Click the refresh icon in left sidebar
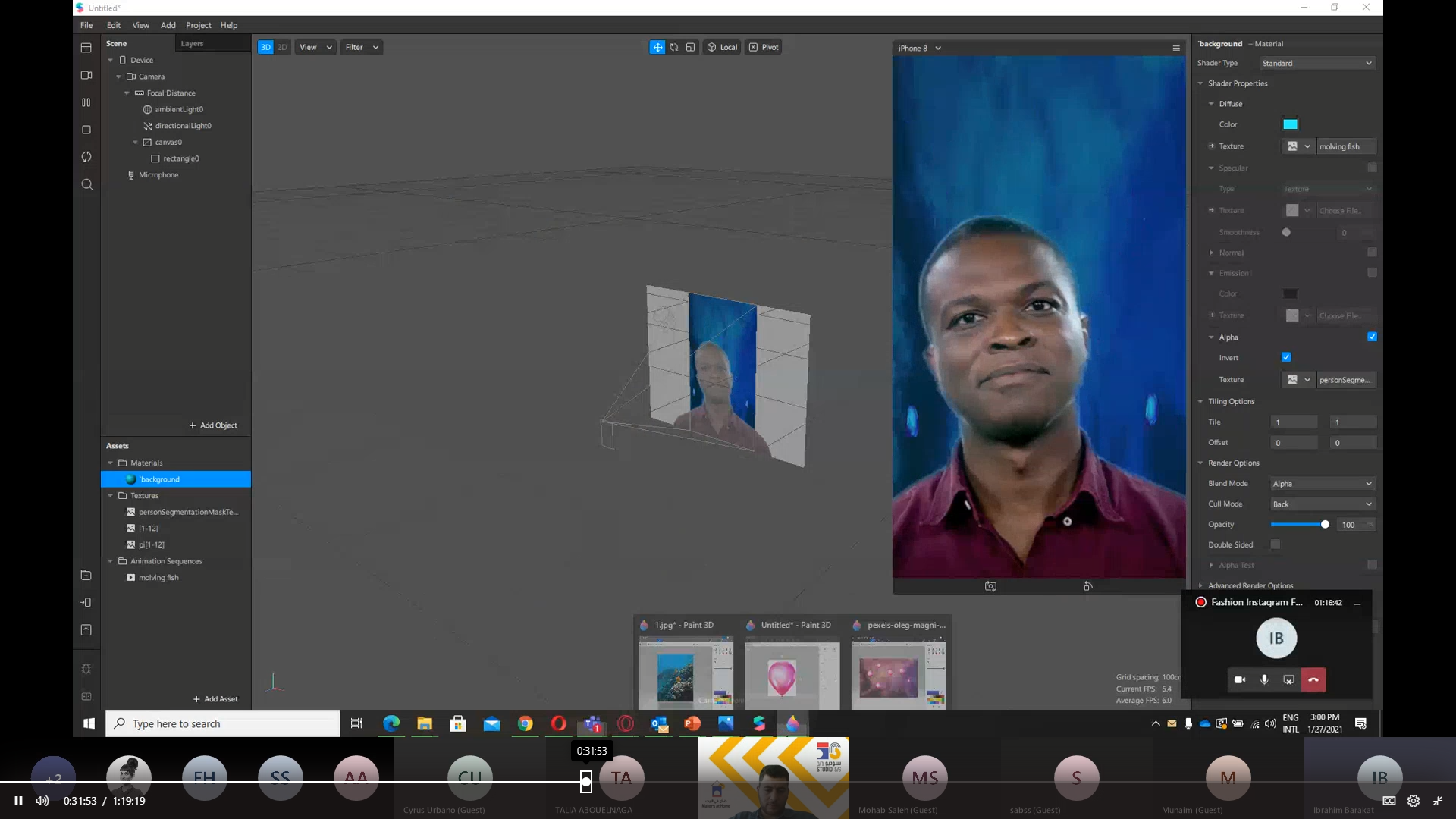 [86, 157]
